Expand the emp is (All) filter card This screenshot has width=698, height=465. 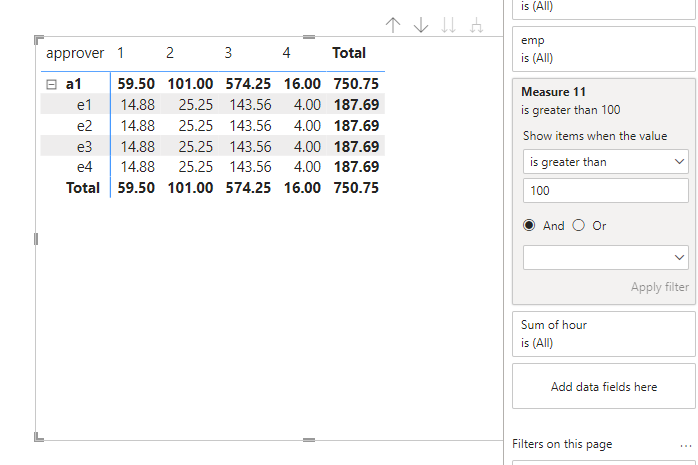pos(604,49)
